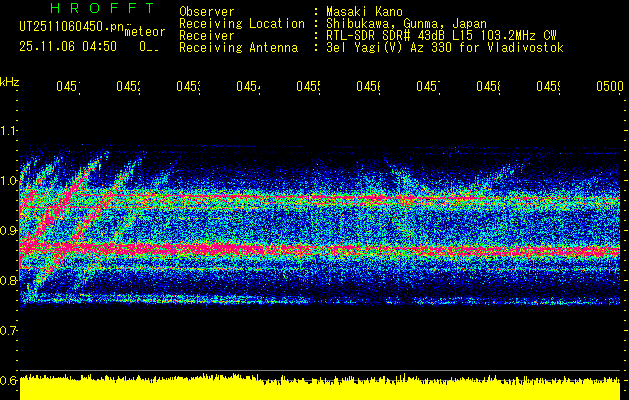Click the time marker just before 0500
629x400 pixels.
(548, 86)
